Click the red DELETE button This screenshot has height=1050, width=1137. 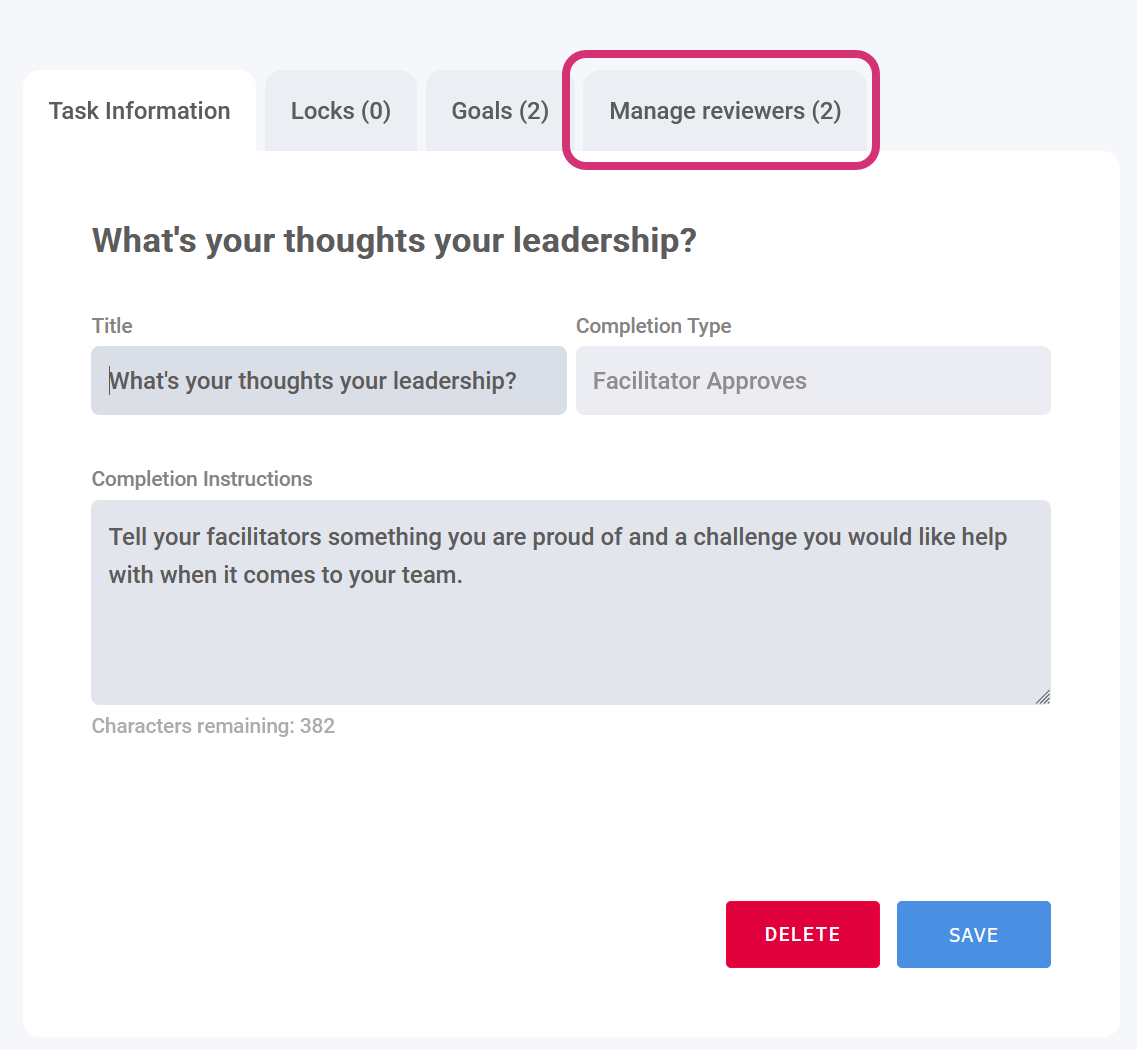802,934
